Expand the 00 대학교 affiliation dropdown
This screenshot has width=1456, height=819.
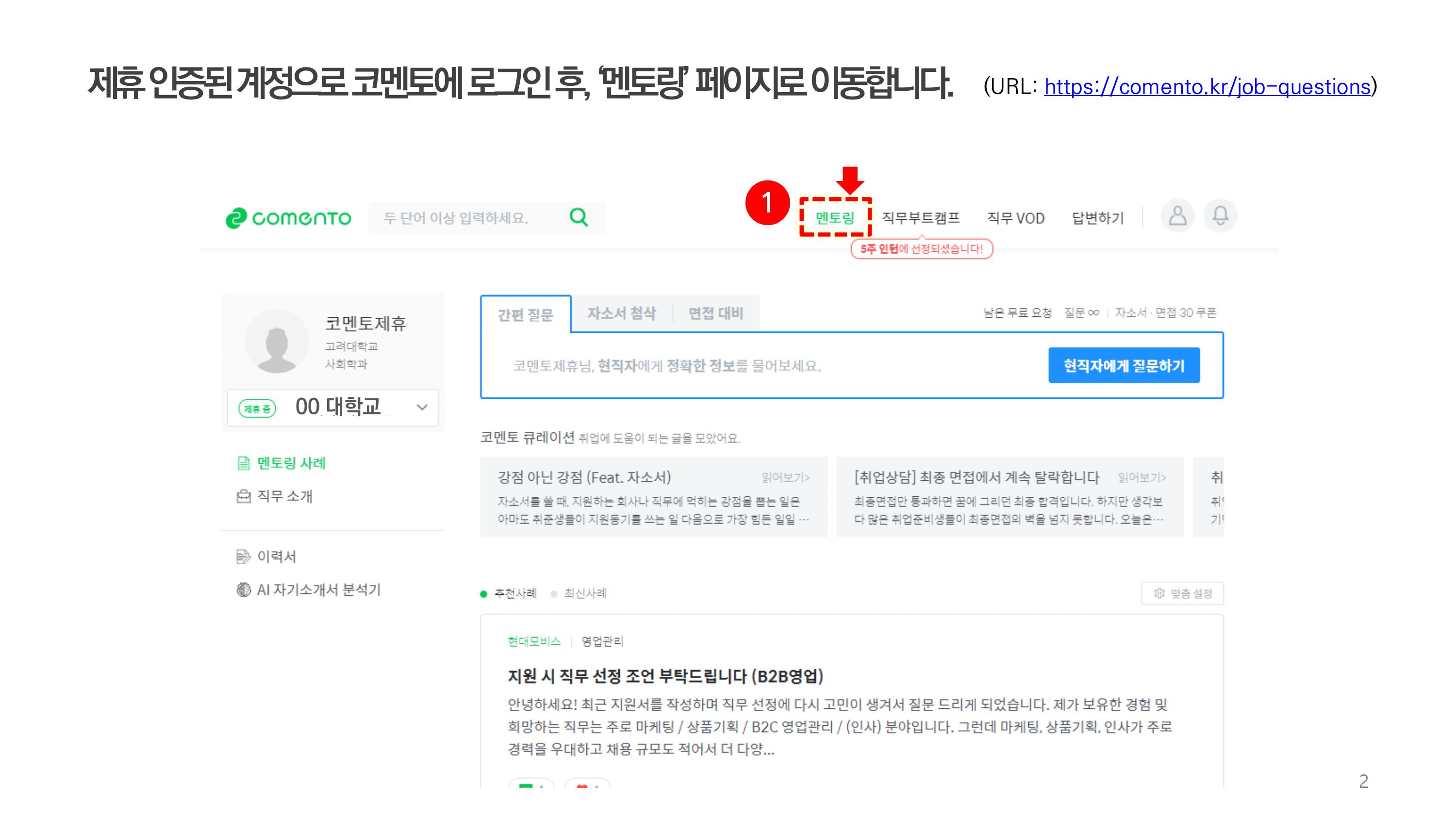pyautogui.click(x=422, y=408)
